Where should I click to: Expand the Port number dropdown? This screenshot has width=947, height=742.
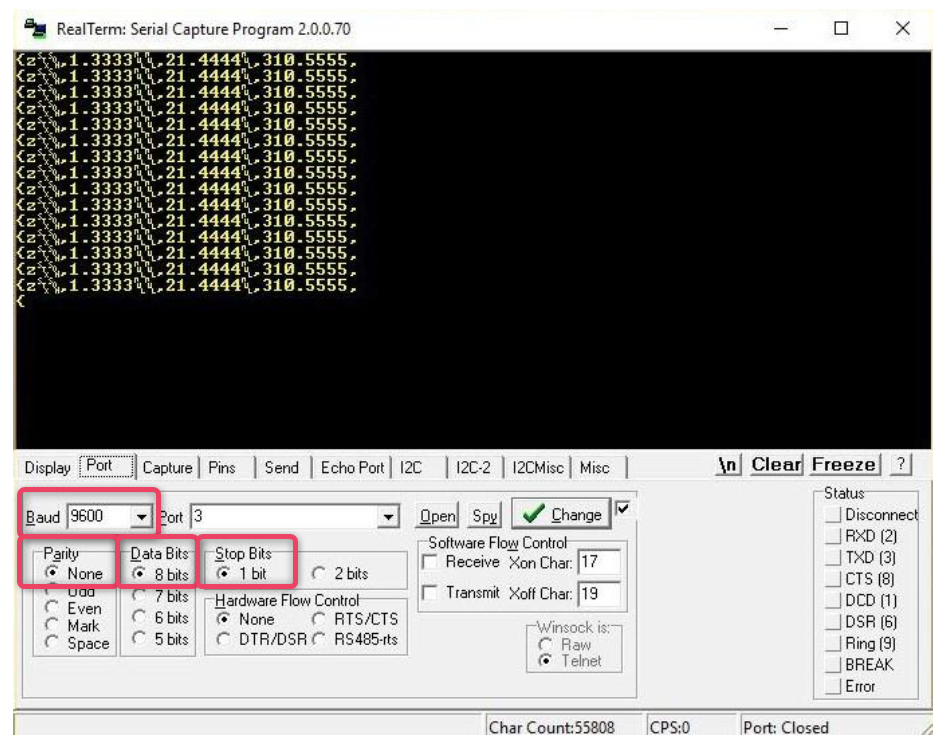[x=389, y=517]
